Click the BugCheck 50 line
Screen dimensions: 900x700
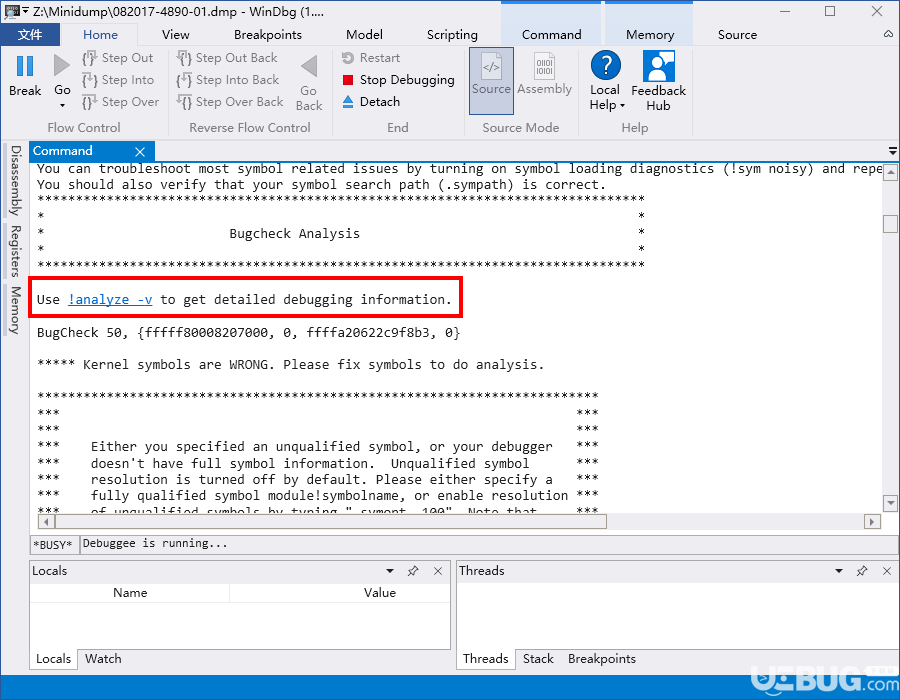pyautogui.click(x=249, y=333)
